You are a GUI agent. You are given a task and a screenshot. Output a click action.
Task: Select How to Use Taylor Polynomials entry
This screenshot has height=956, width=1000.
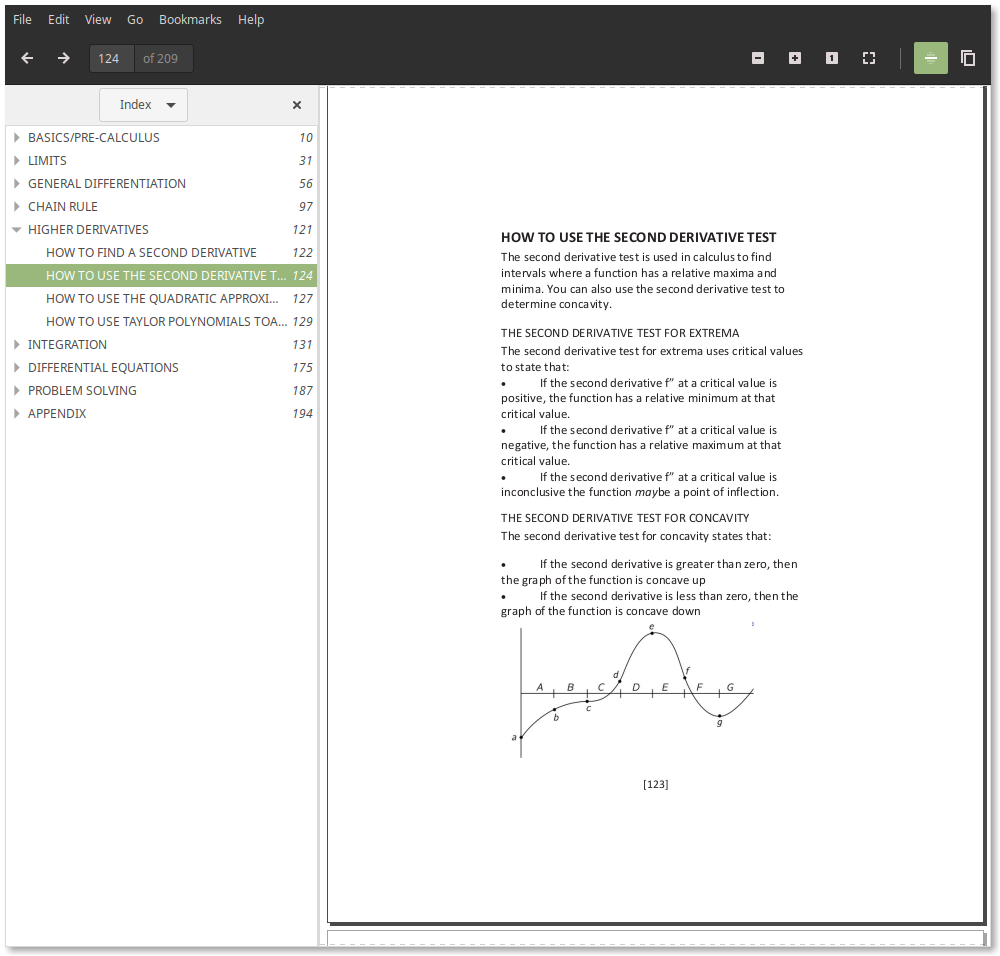pyautogui.click(x=165, y=322)
